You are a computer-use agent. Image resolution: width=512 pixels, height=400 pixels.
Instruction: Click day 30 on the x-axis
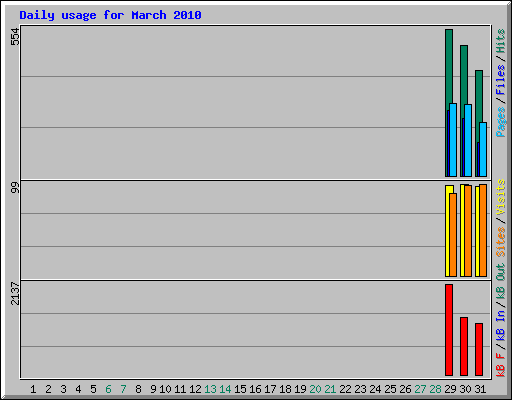465,389
